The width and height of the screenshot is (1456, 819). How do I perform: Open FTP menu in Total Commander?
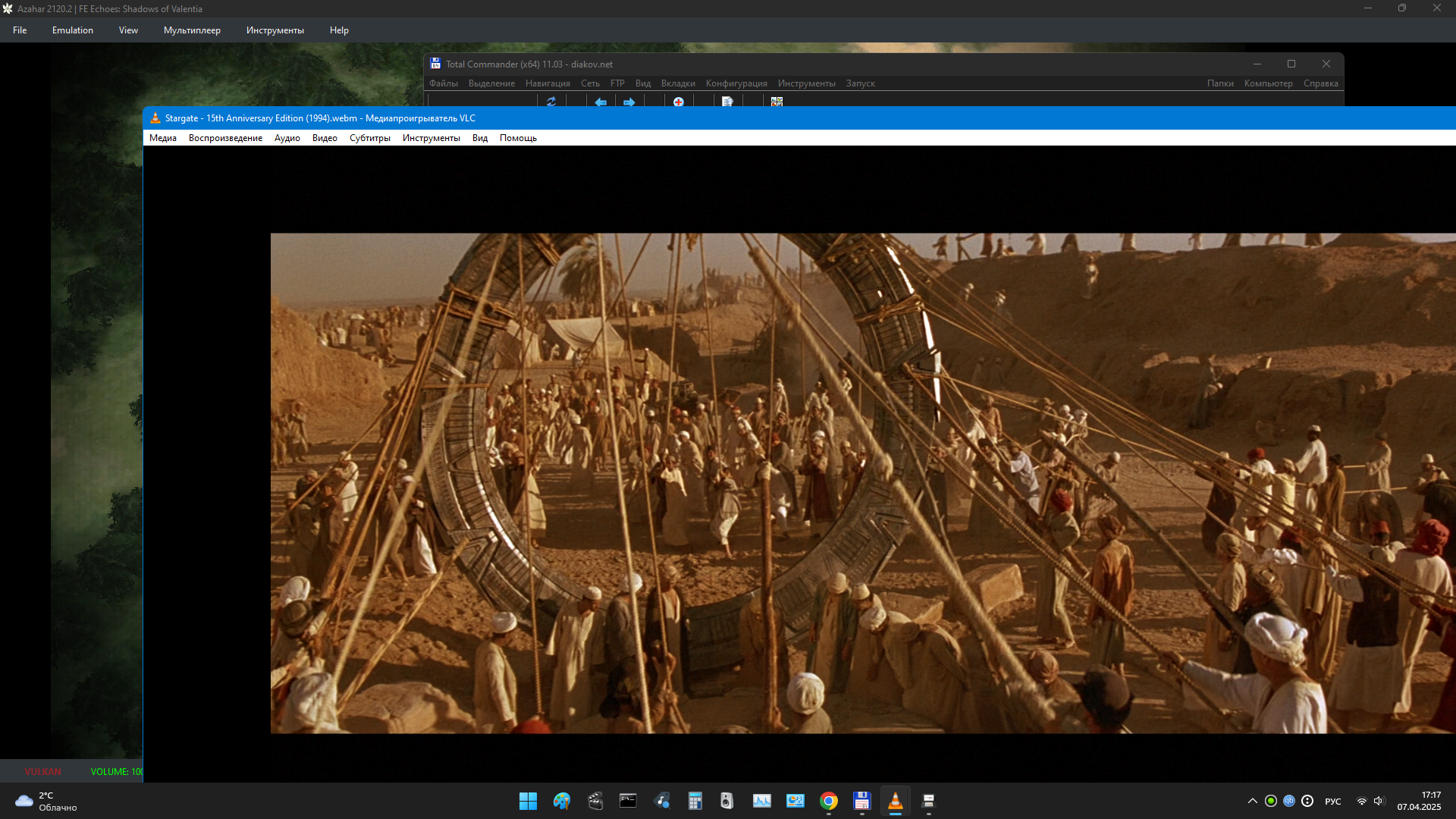point(617,83)
